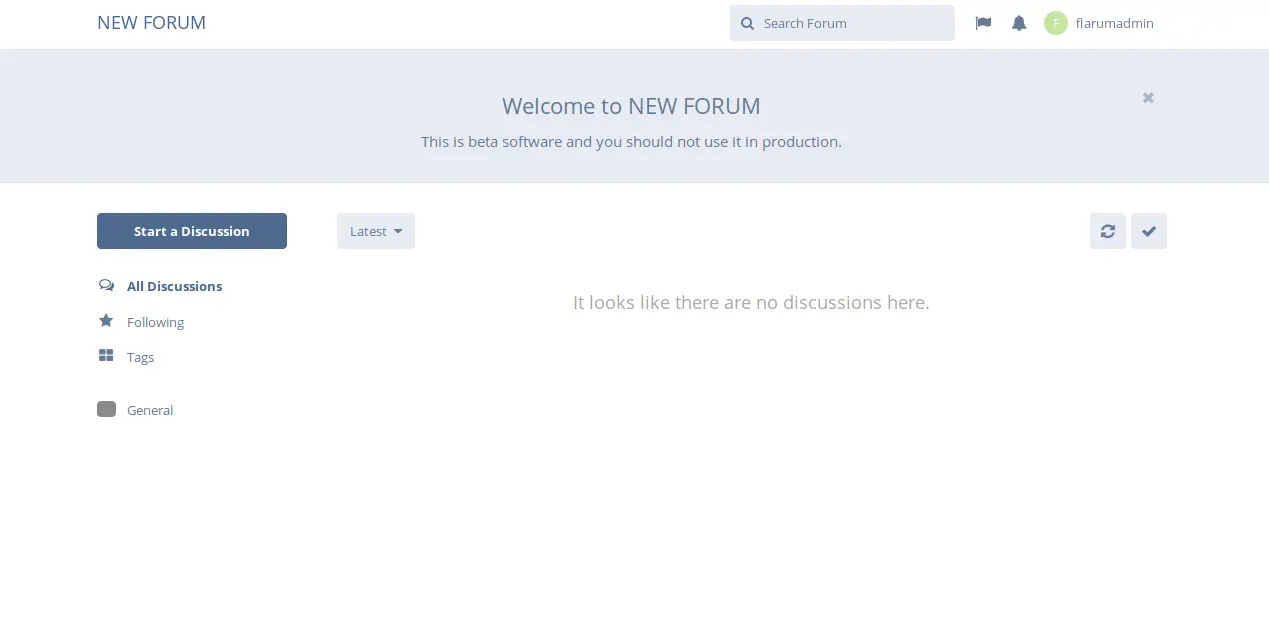
Task: Click the Tags grid icon
Action: (106, 356)
